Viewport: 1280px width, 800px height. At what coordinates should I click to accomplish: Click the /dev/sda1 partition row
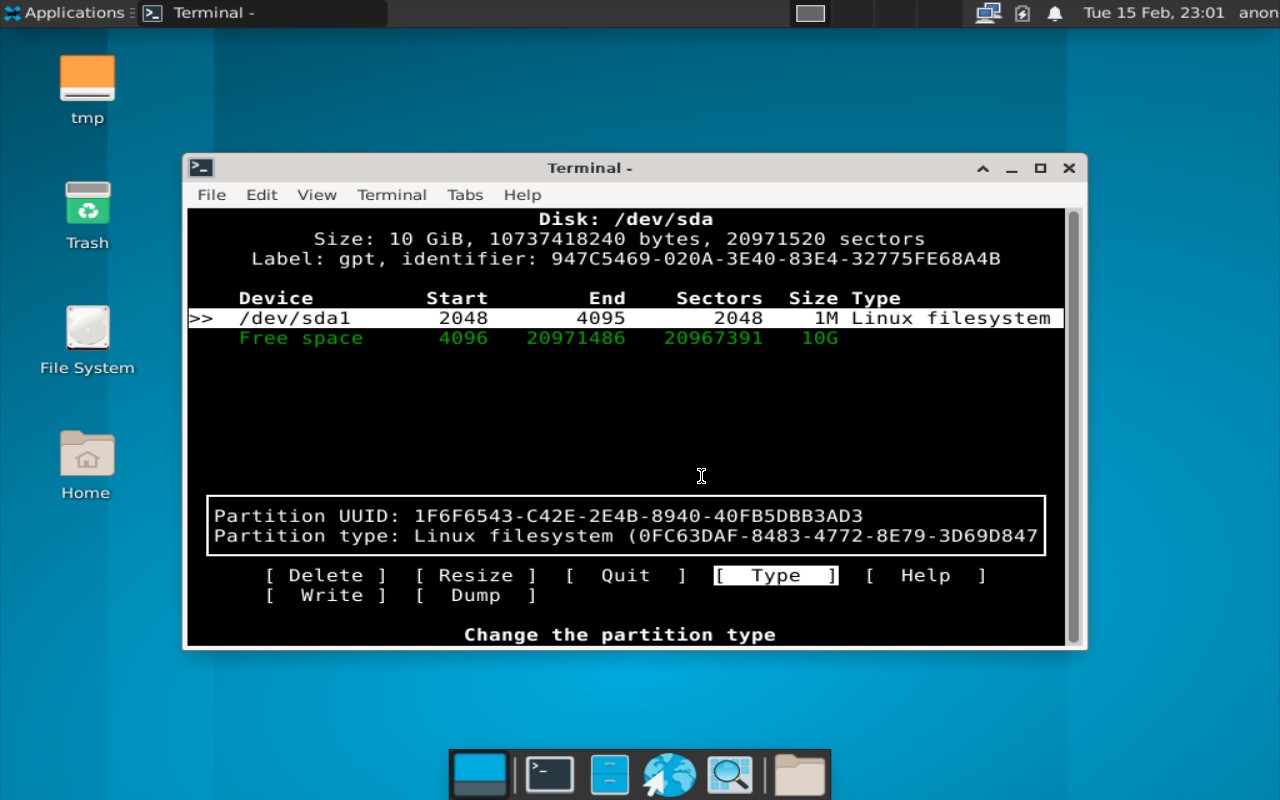click(626, 318)
